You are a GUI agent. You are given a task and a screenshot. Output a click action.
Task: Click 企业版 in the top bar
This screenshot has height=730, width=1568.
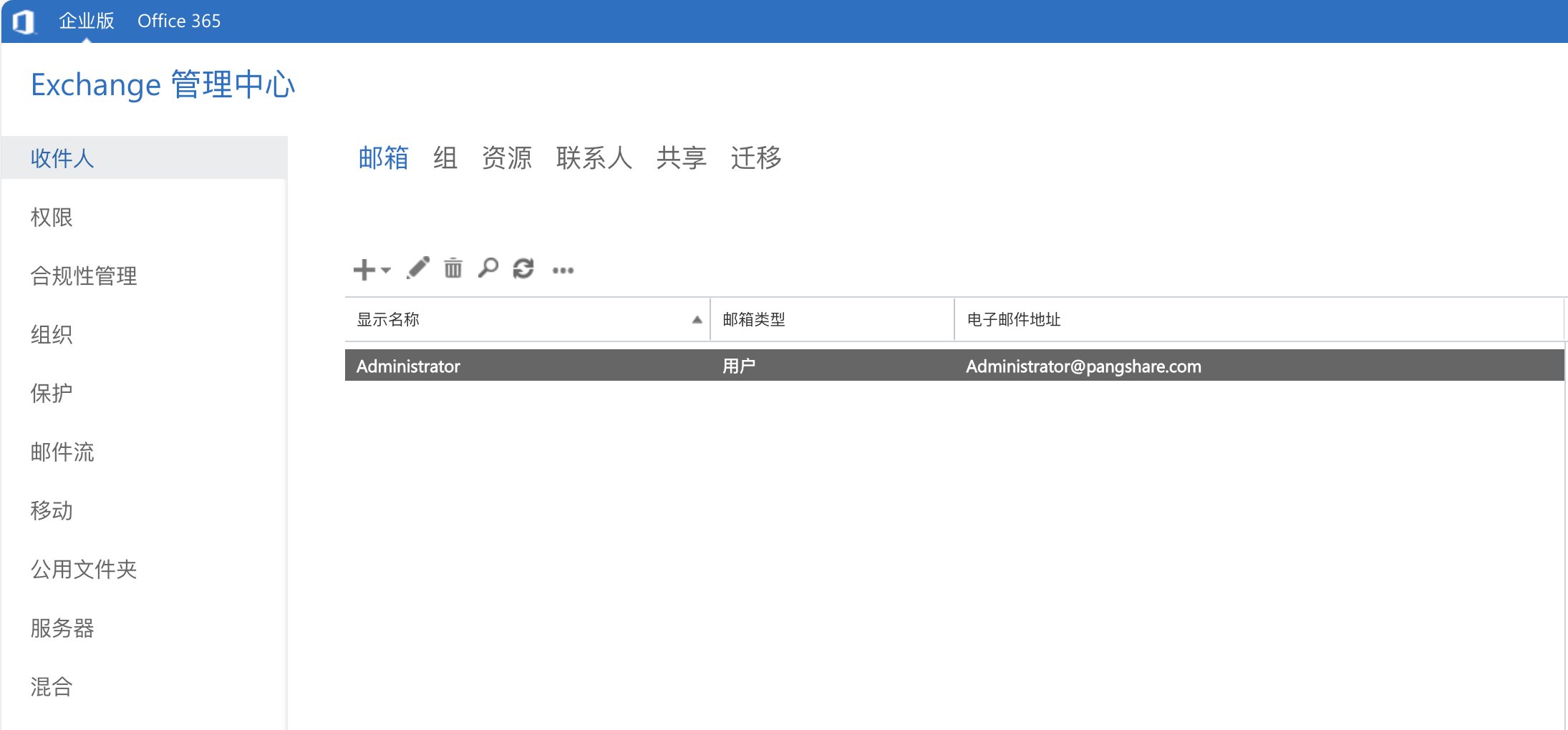pos(87,21)
